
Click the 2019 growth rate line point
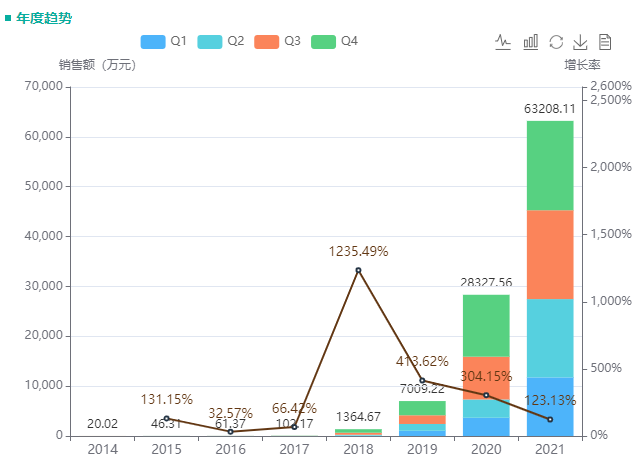click(422, 381)
